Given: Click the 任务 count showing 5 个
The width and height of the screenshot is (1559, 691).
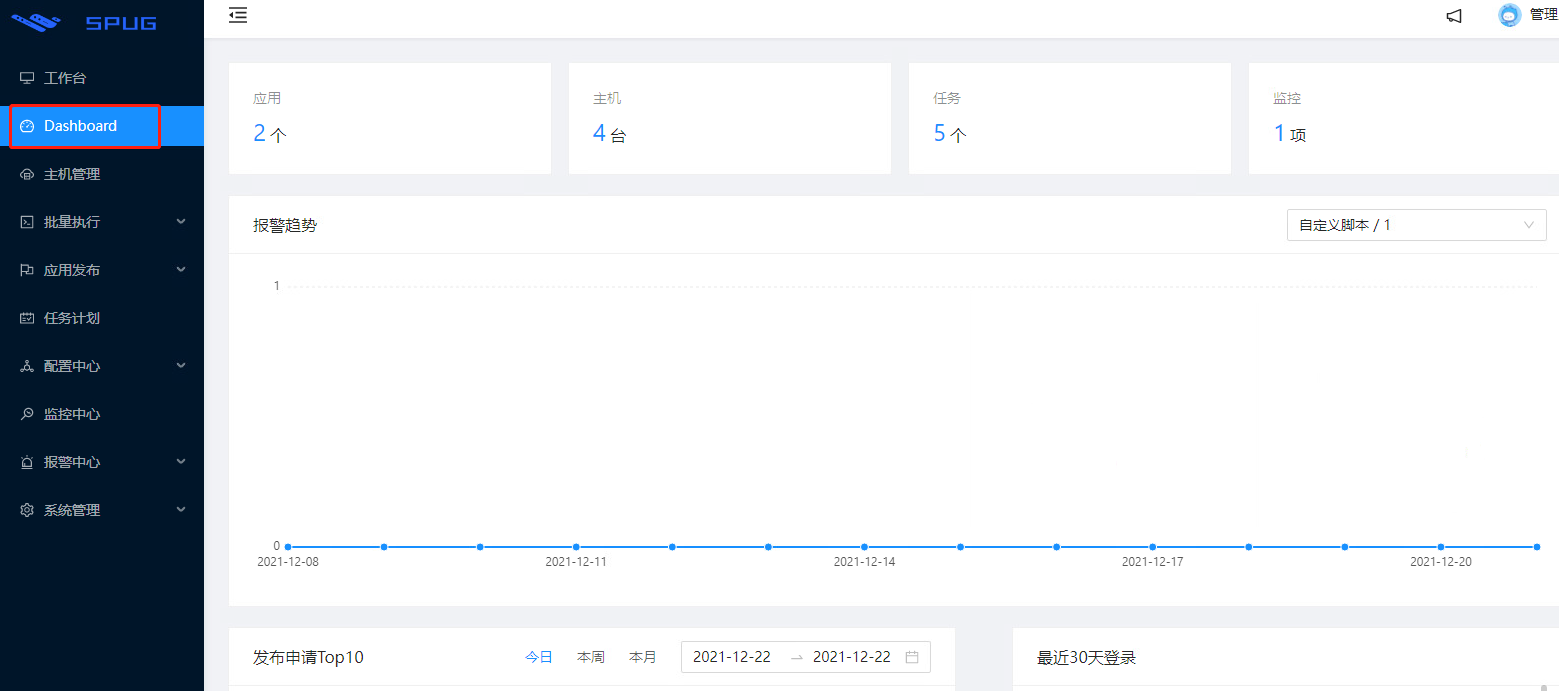Looking at the screenshot, I should tap(948, 131).
